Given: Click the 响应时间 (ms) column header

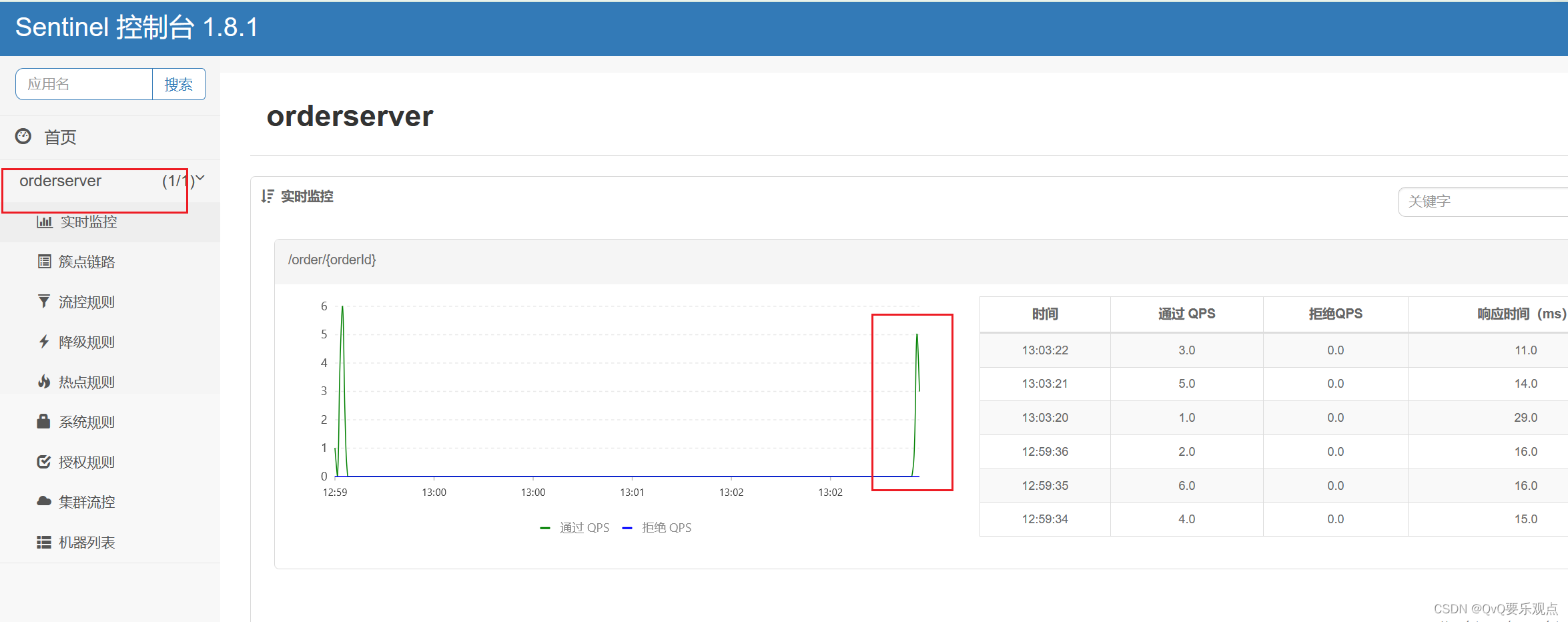Looking at the screenshot, I should tap(1521, 314).
